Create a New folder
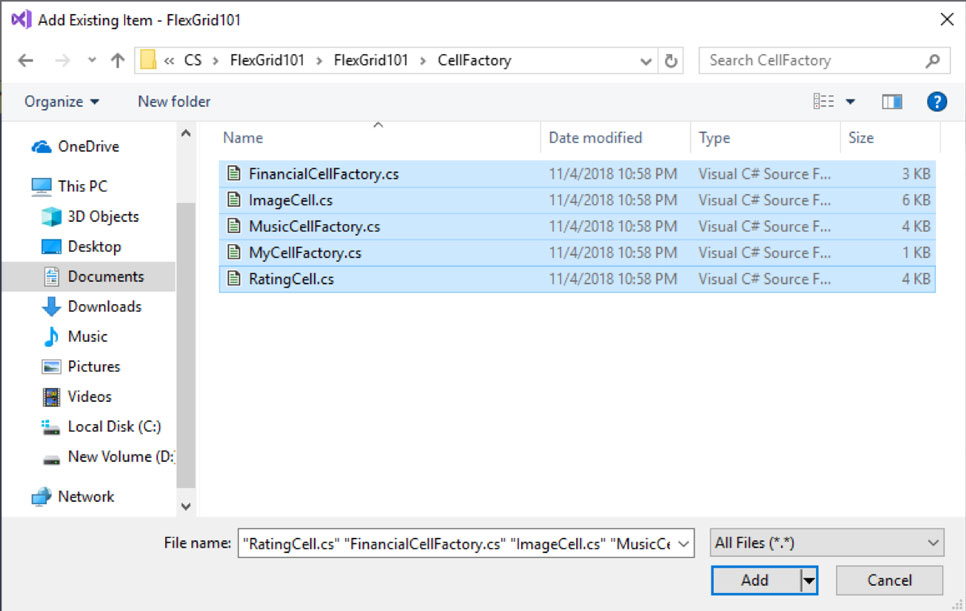This screenshot has height=611, width=966. tap(174, 102)
